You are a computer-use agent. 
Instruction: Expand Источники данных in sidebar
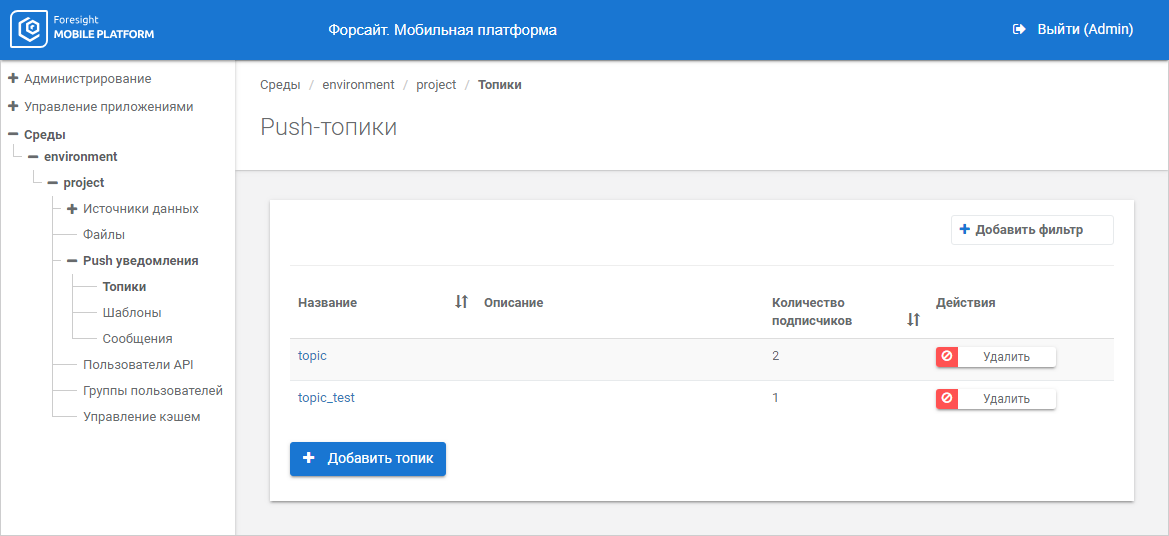tap(72, 209)
